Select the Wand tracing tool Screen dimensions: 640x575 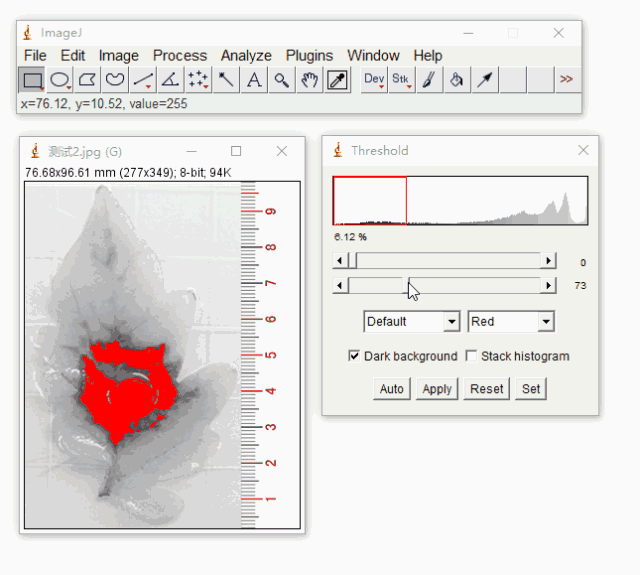click(x=226, y=80)
